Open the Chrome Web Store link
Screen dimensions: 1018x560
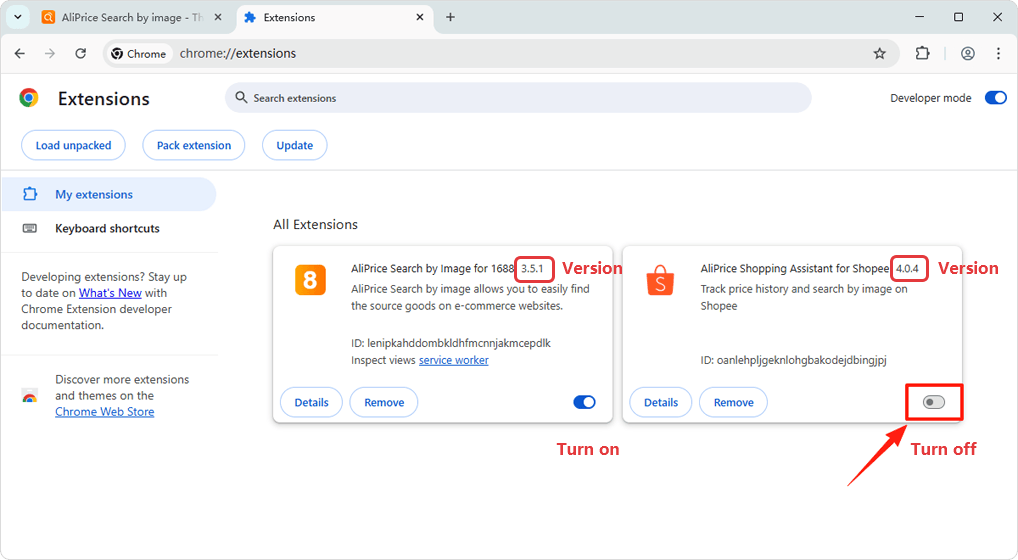pyautogui.click(x=104, y=412)
